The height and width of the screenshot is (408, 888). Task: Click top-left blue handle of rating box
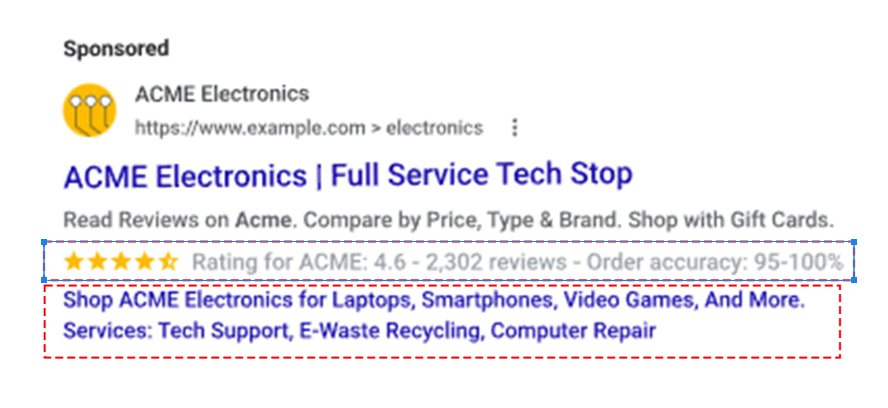pos(44,242)
